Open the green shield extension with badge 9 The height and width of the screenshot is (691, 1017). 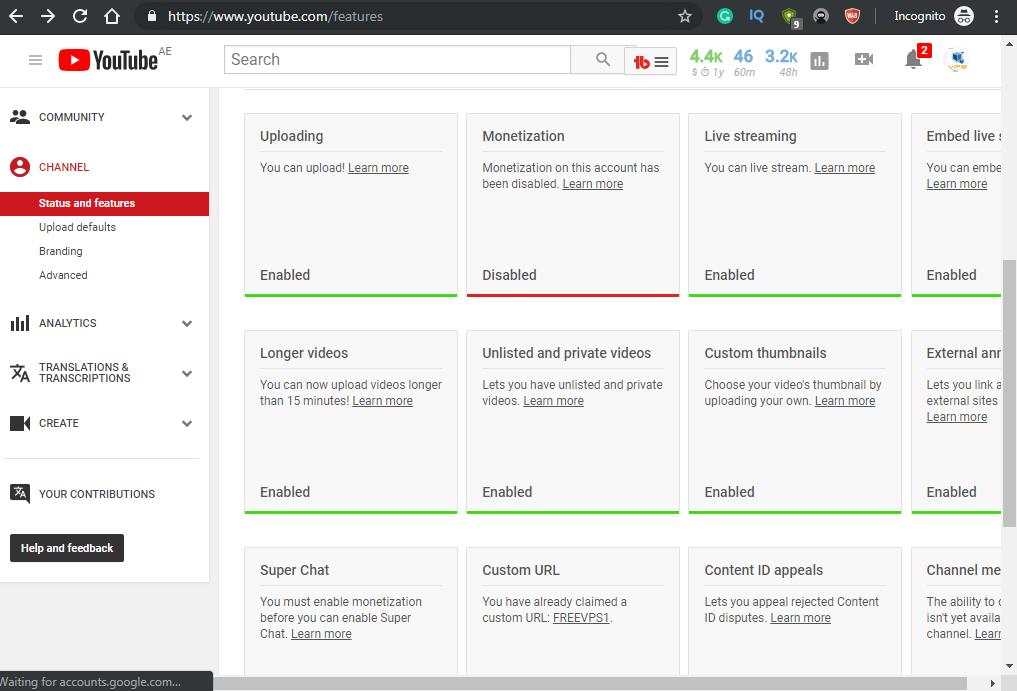point(791,18)
